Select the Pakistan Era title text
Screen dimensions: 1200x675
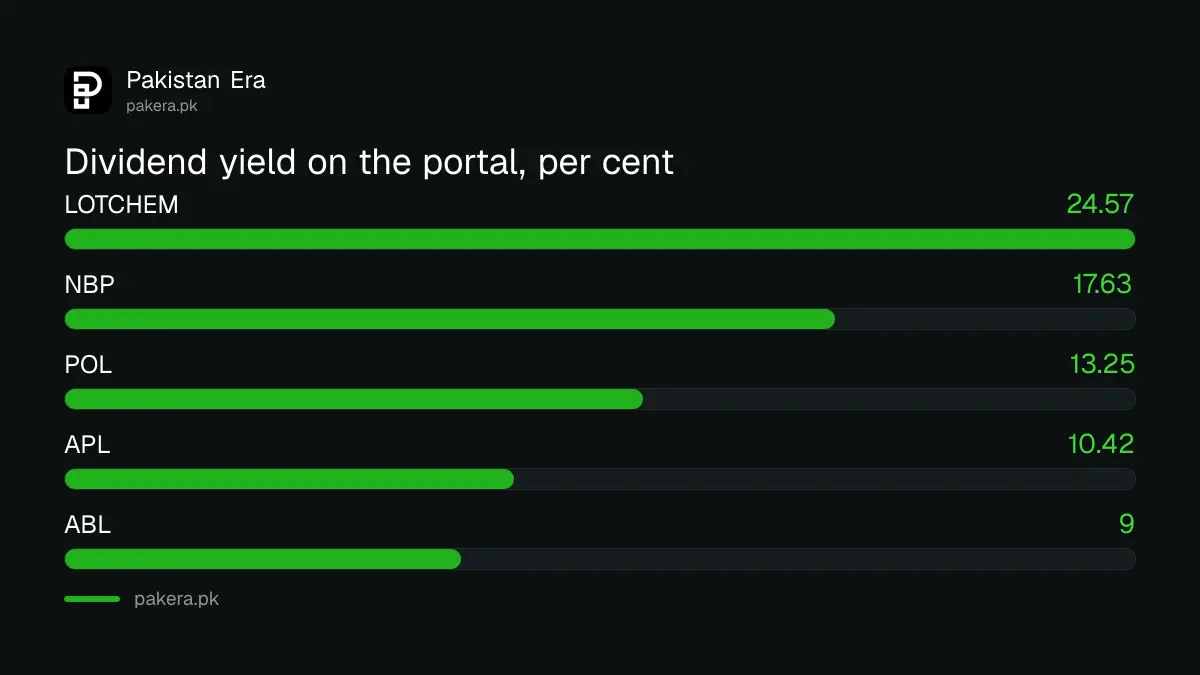tap(196, 80)
